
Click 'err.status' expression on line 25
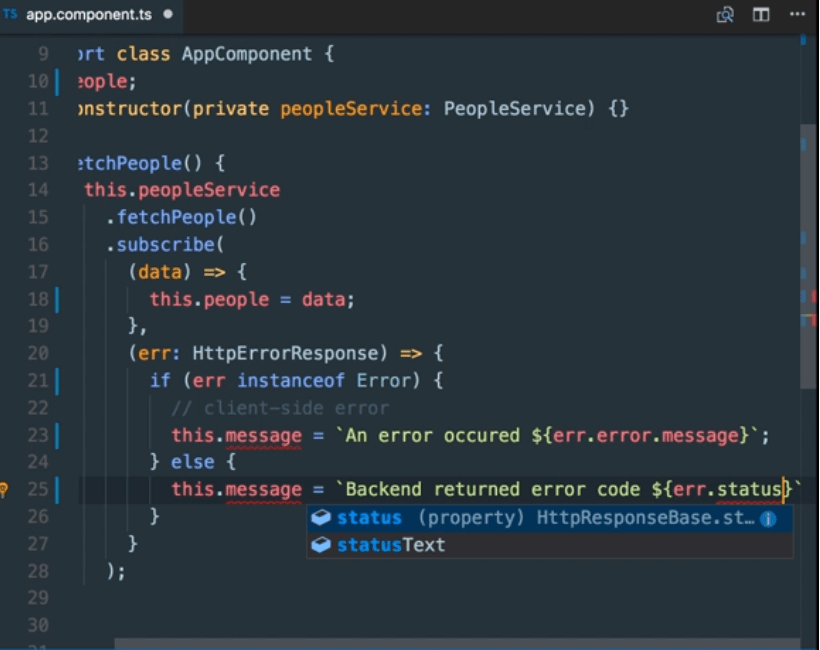[x=727, y=489]
